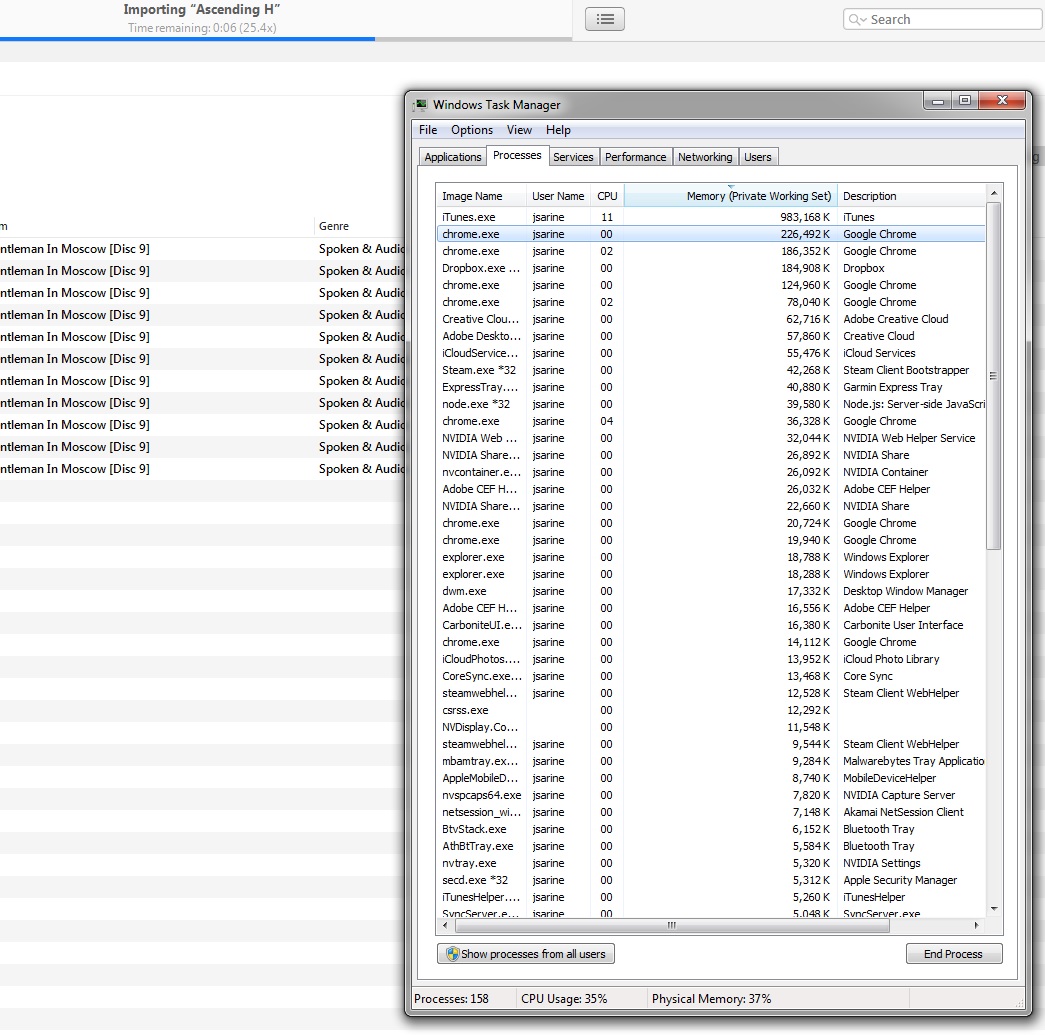This screenshot has width=1045, height=1035.
Task: Click Show processes from all users
Action: pyautogui.click(x=526, y=954)
